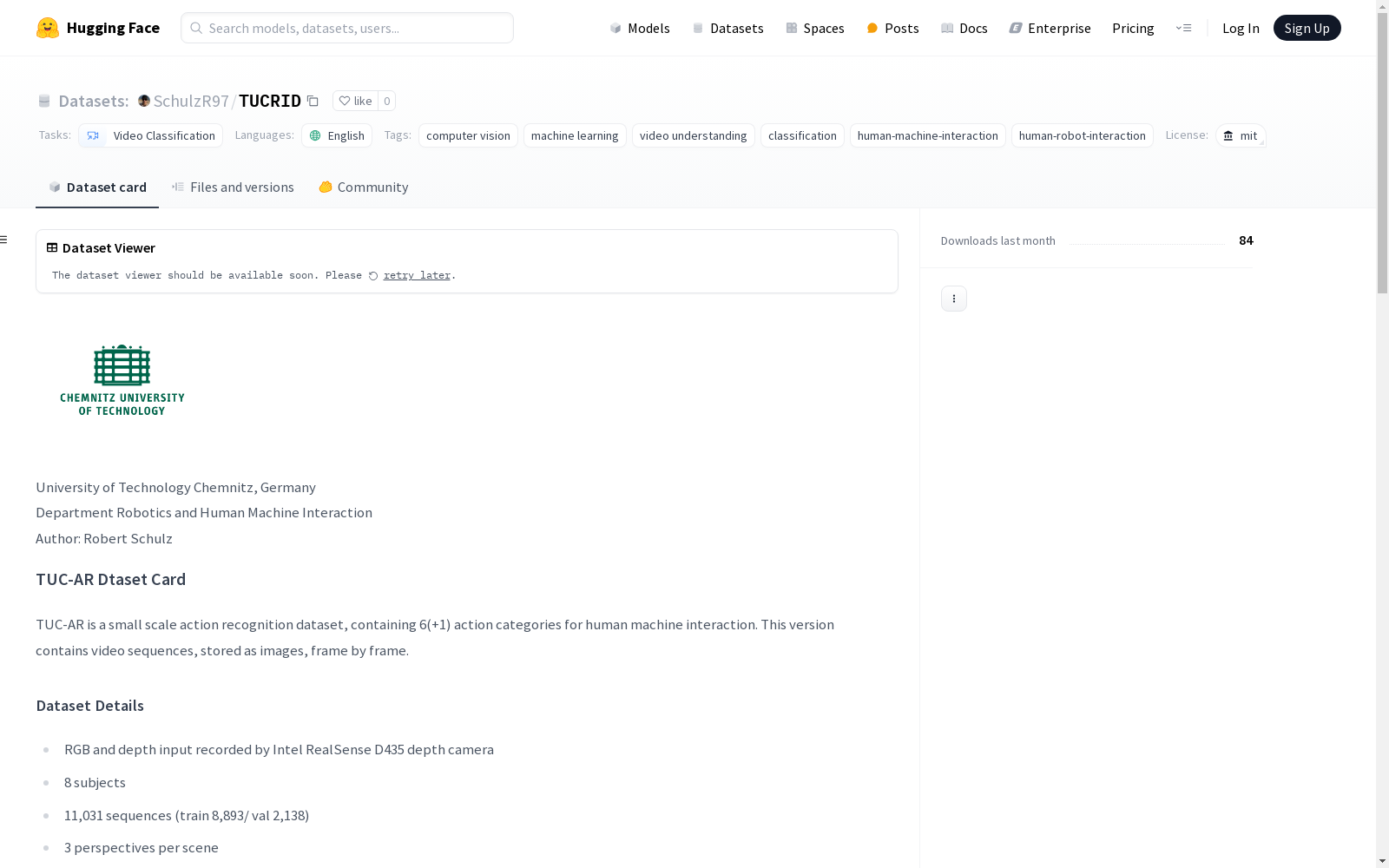
Task: Click the Log In link
Action: (1241, 28)
